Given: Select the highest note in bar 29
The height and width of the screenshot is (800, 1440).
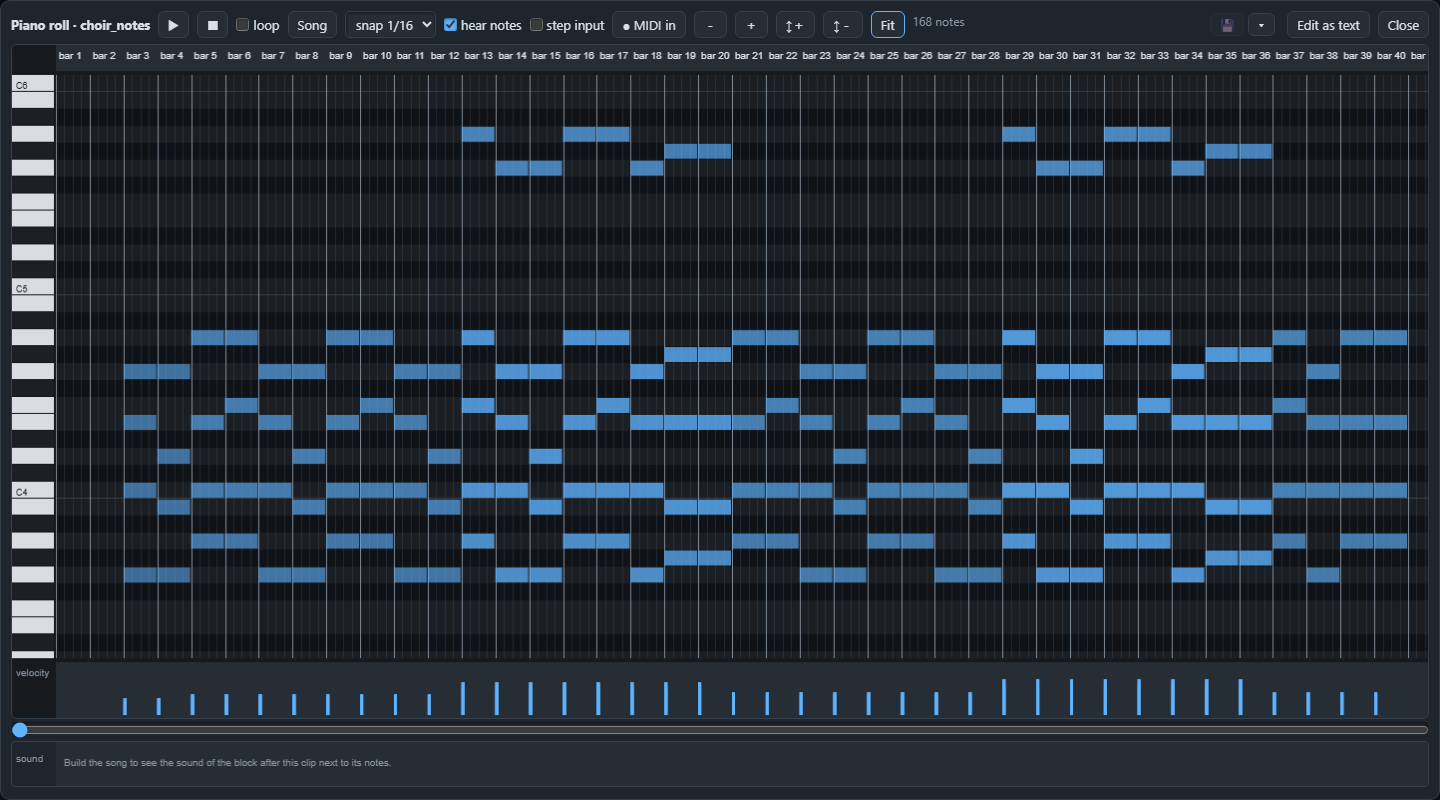Looking at the screenshot, I should point(1019,134).
